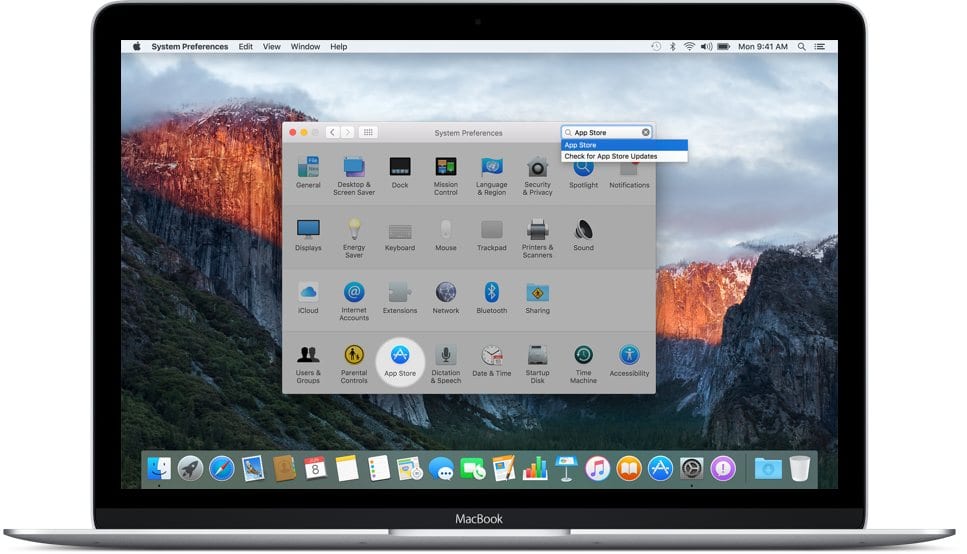The height and width of the screenshot is (554, 967).
Task: Open Startup Disk preferences
Action: point(537,364)
